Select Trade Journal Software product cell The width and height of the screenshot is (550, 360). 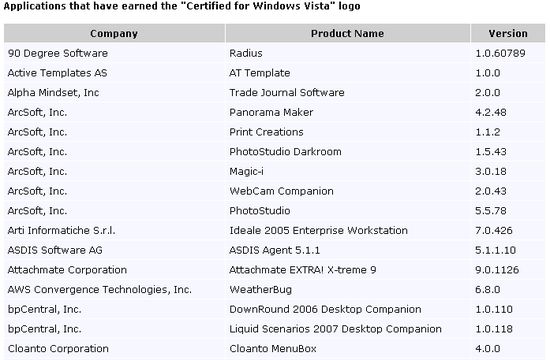287,93
